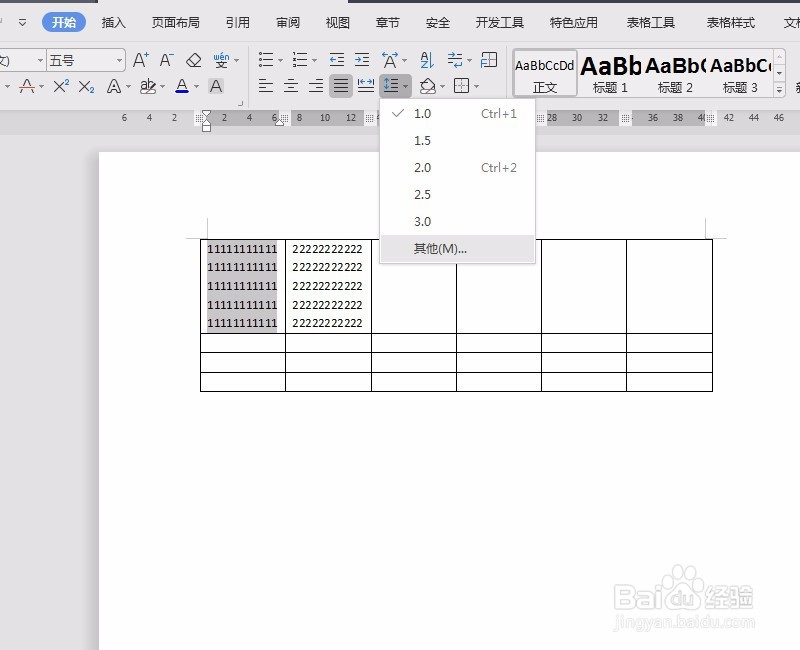Image resolution: width=800 pixels, height=650 pixels.
Task: Open the 审阅 tab
Action: click(x=288, y=22)
